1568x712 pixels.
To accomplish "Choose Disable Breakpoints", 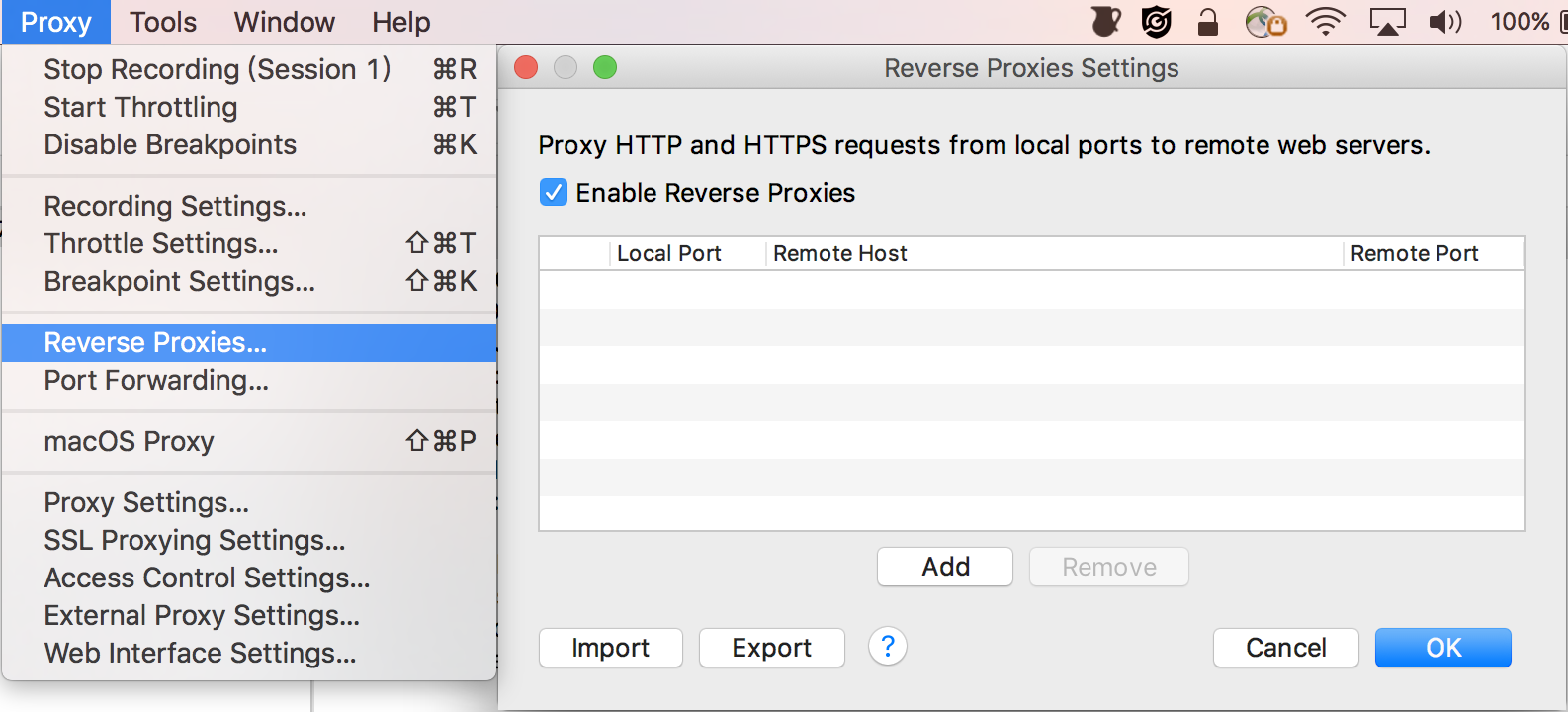I will tap(249, 144).
